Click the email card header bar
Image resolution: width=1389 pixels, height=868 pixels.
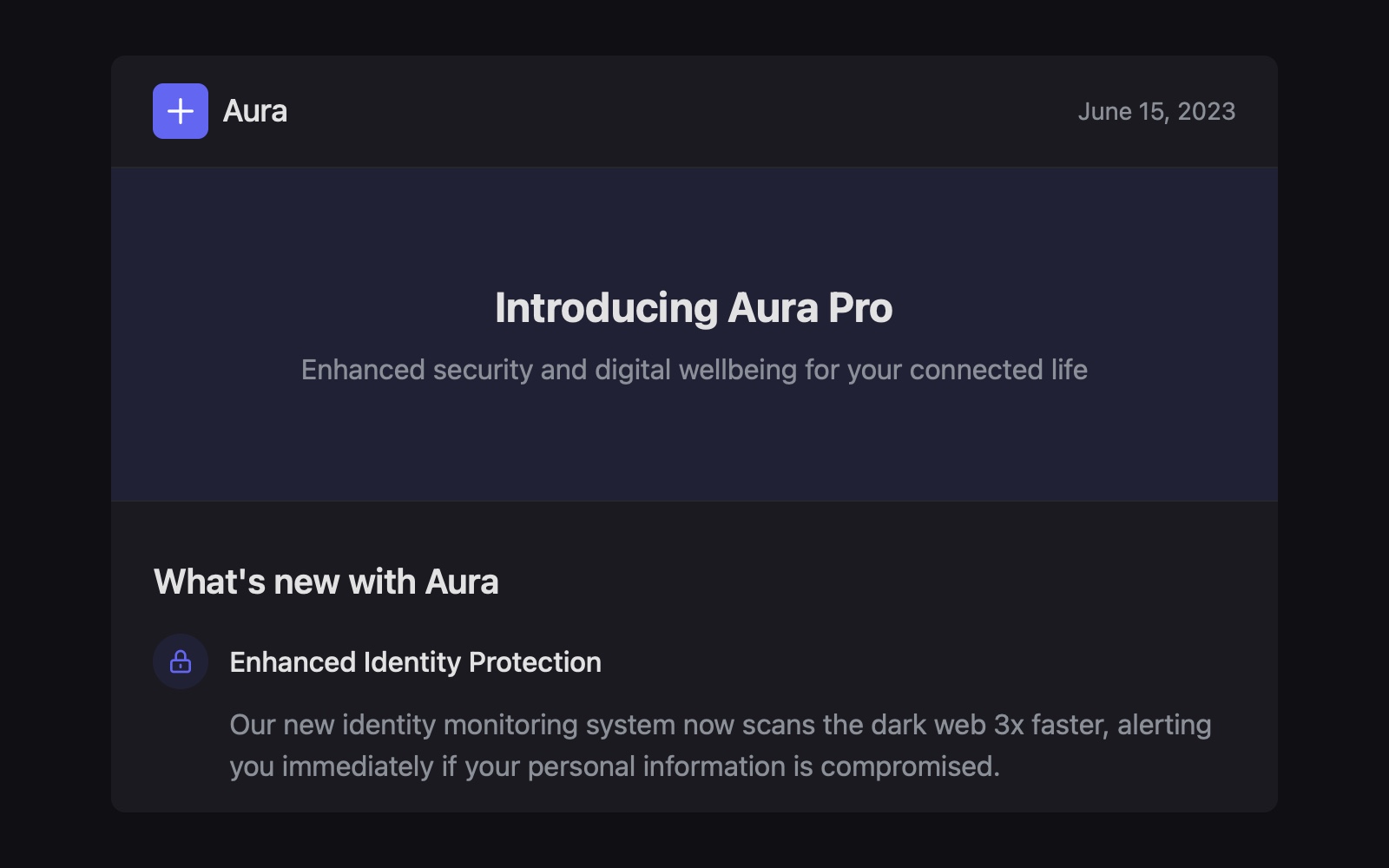tap(694, 111)
